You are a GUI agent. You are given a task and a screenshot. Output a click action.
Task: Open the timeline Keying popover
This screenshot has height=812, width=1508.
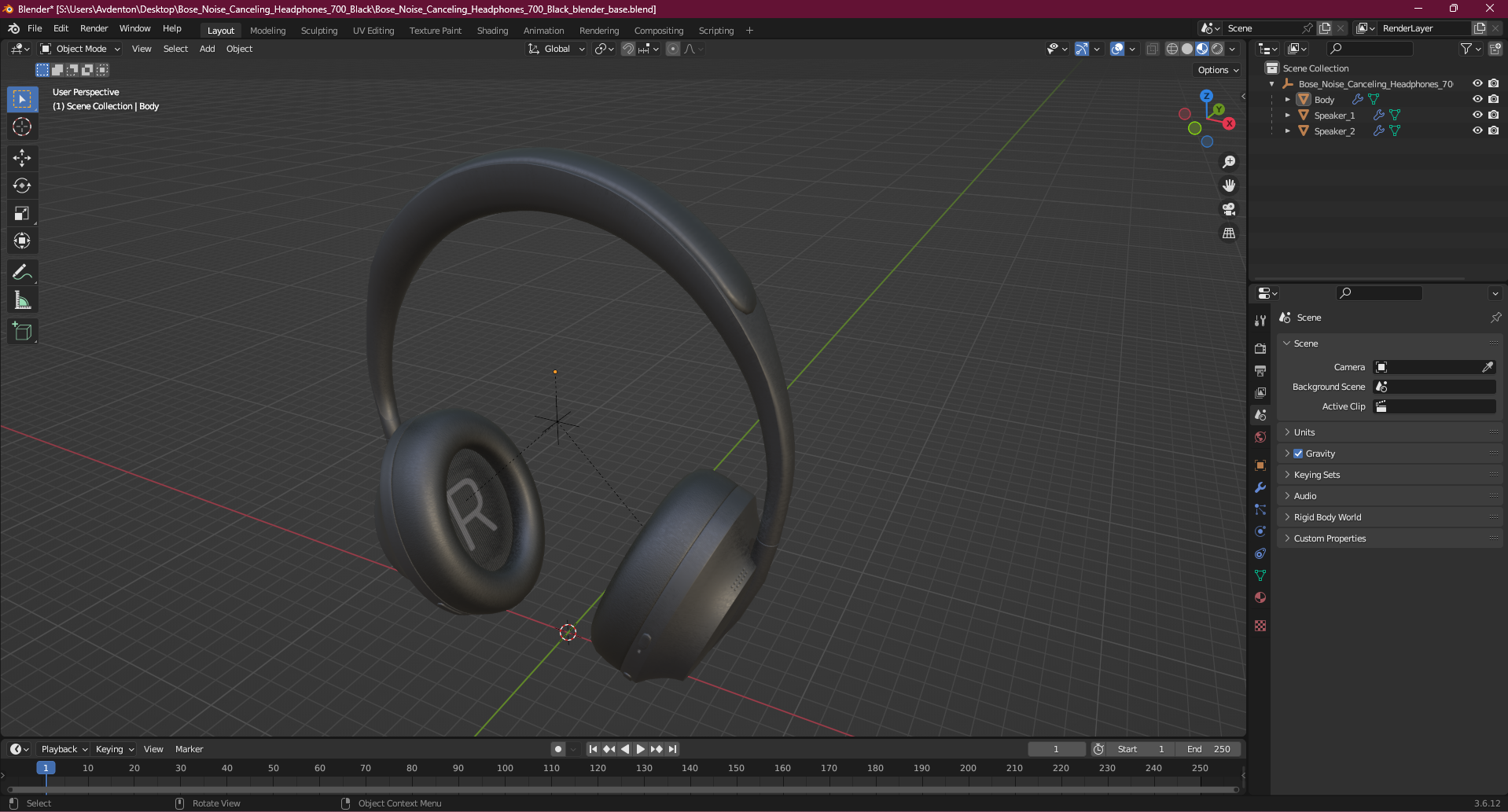coord(115,749)
